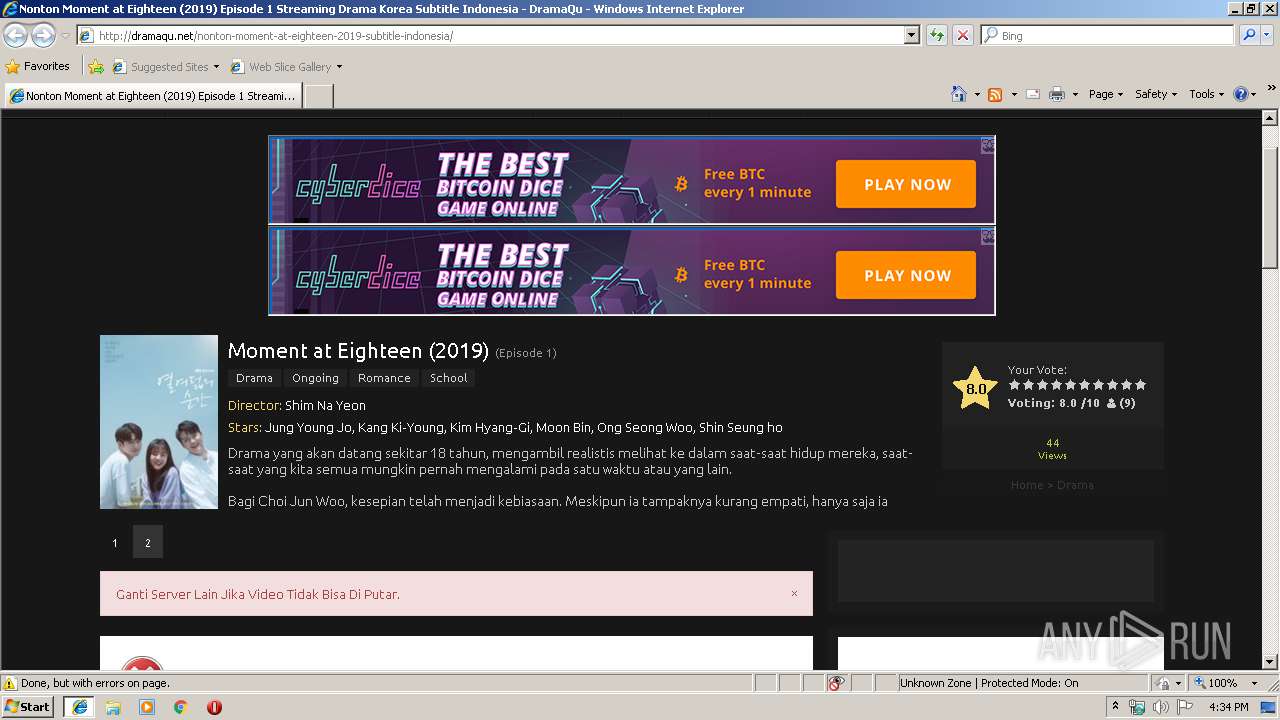Click the address bar URL field
The image size is (1280, 720).
[x=500, y=35]
